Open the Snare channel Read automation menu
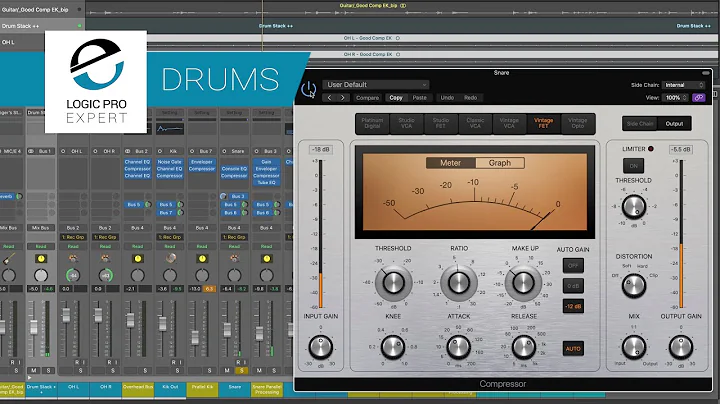The height and width of the screenshot is (404, 720). (x=234, y=247)
